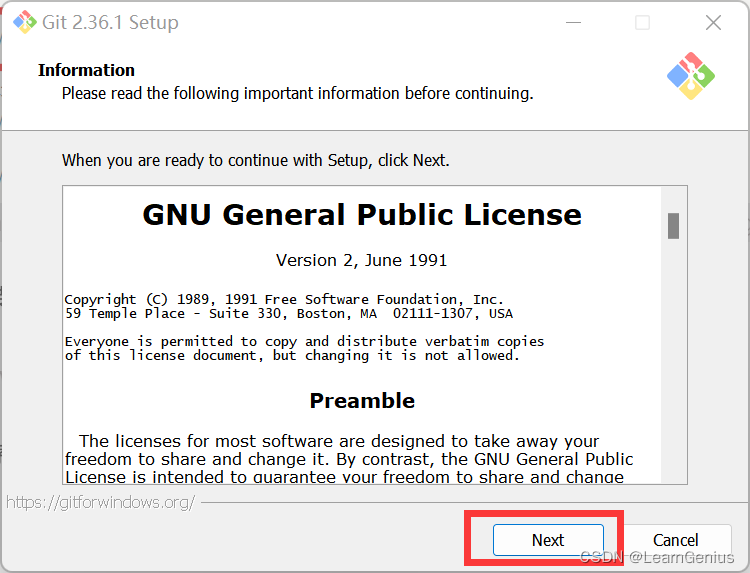Click the 'Copyright (C) 1989, 1991' line
The height and width of the screenshot is (573, 750).
tap(284, 299)
